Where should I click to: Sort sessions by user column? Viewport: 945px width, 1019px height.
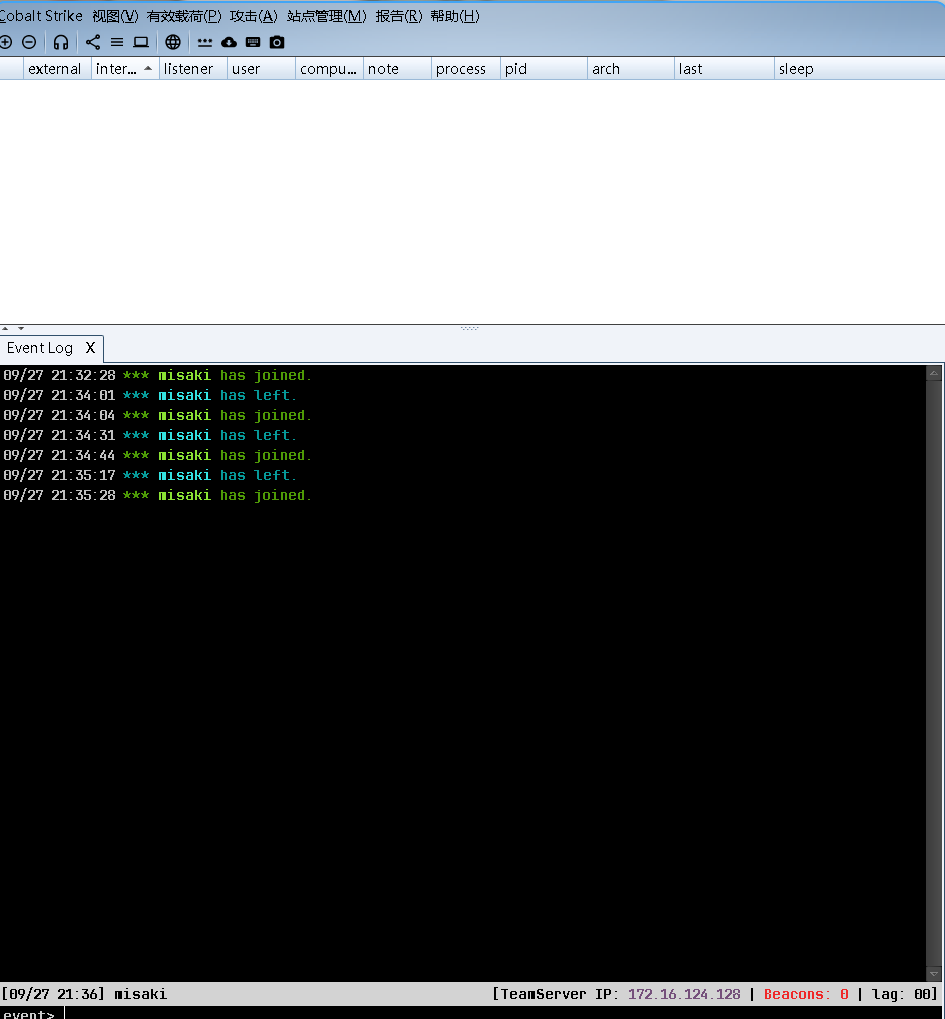coord(262,68)
